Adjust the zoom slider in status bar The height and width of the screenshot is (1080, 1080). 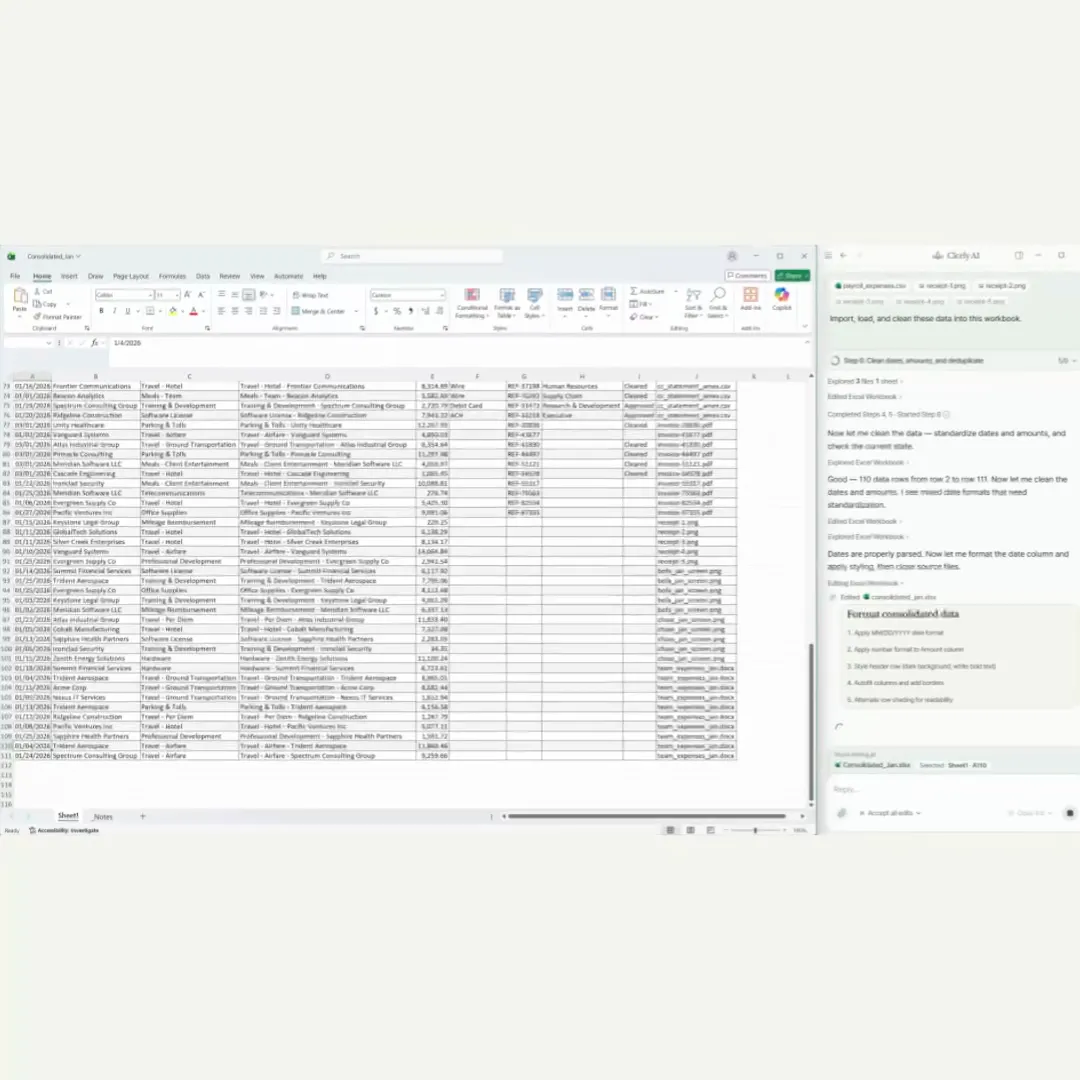[x=755, y=830]
